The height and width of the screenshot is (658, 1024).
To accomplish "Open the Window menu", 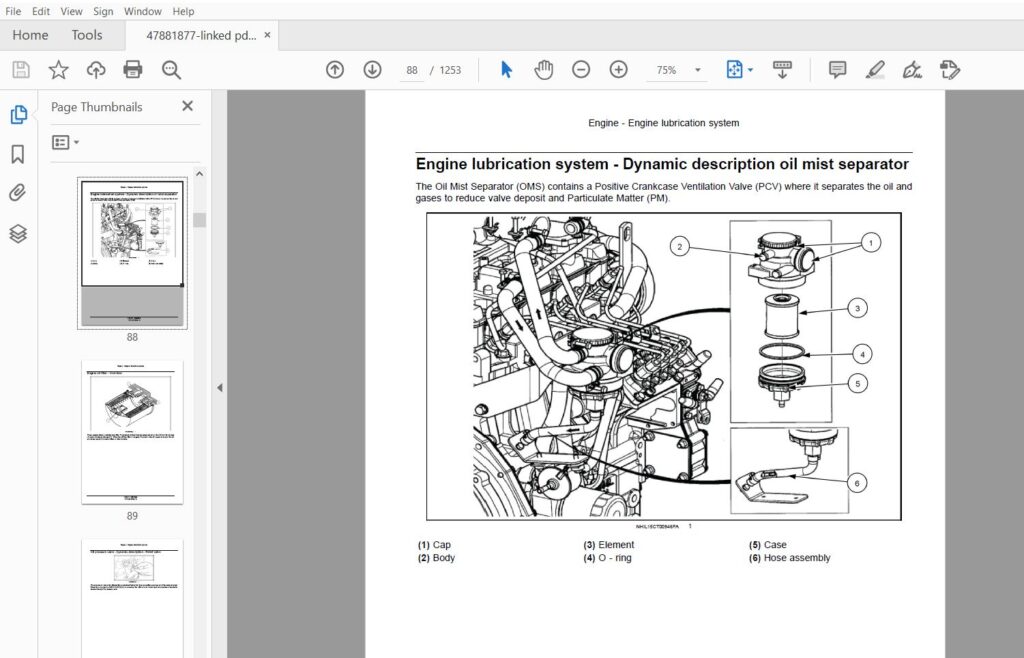I will point(142,11).
